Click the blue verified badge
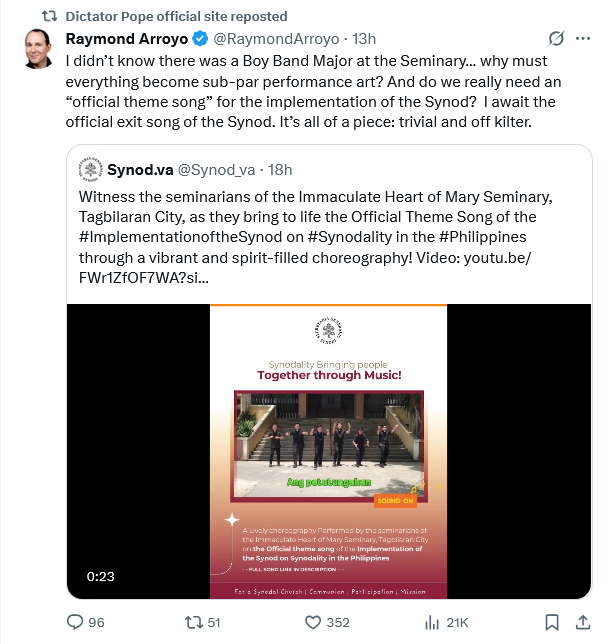The width and height of the screenshot is (608, 644). coord(199,39)
